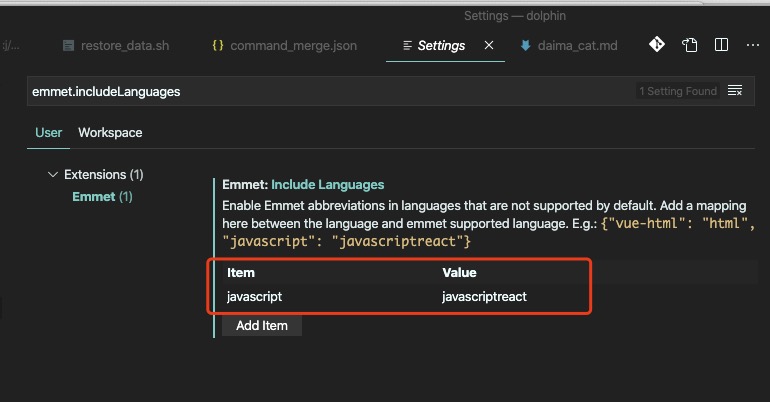Click the 1 Setting Found label
Viewport: 770px width, 402px height.
(x=678, y=91)
